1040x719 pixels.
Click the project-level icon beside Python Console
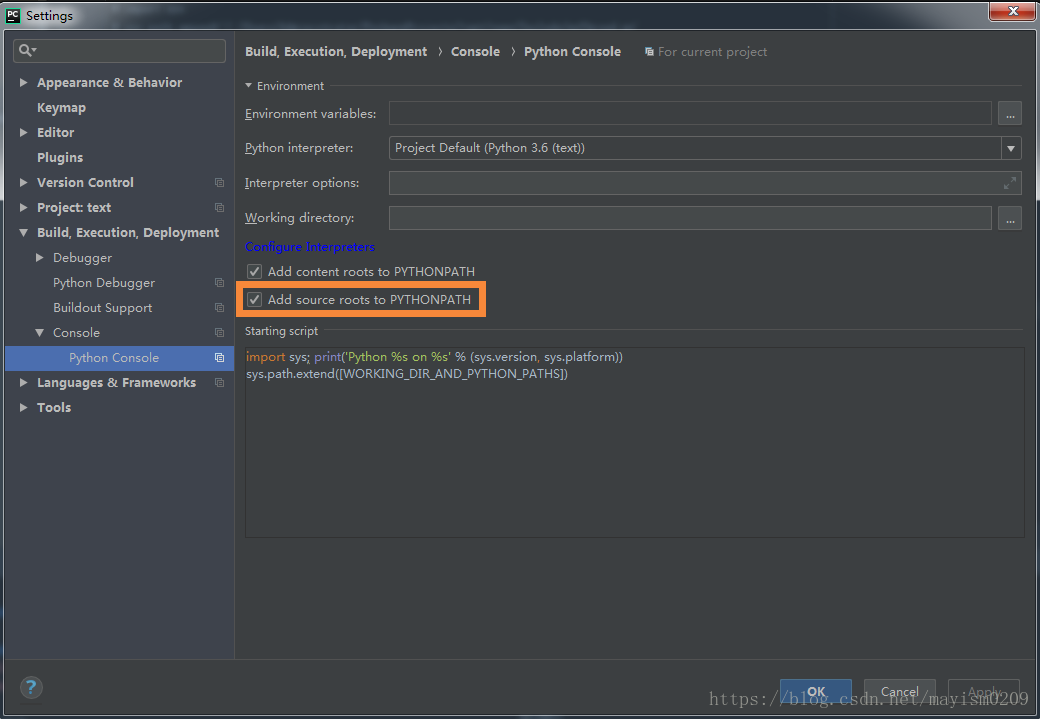click(x=220, y=358)
